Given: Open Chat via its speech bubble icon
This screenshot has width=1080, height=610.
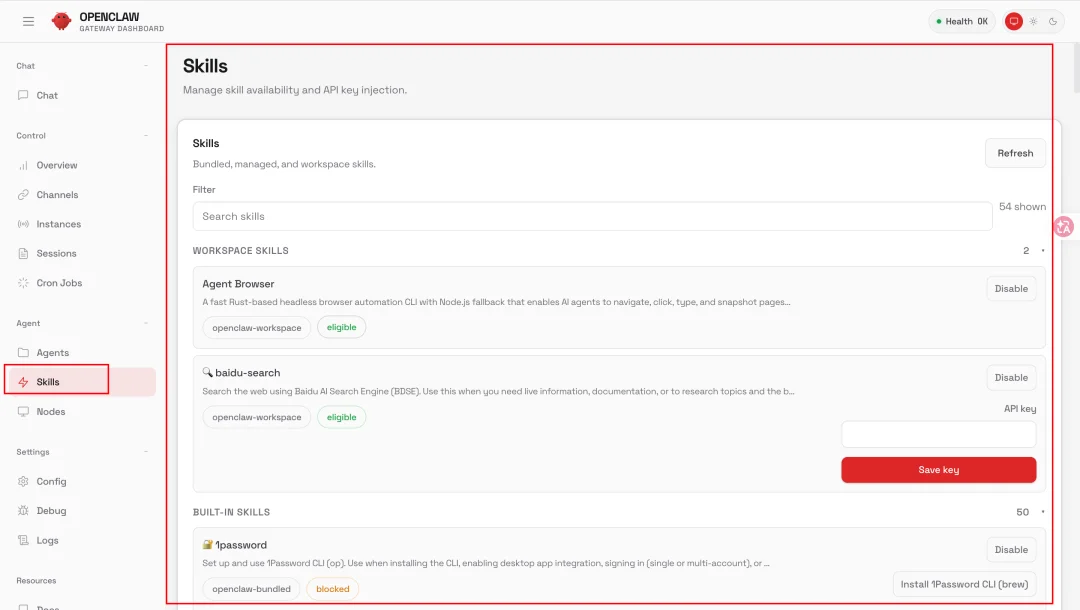Looking at the screenshot, I should (23, 95).
